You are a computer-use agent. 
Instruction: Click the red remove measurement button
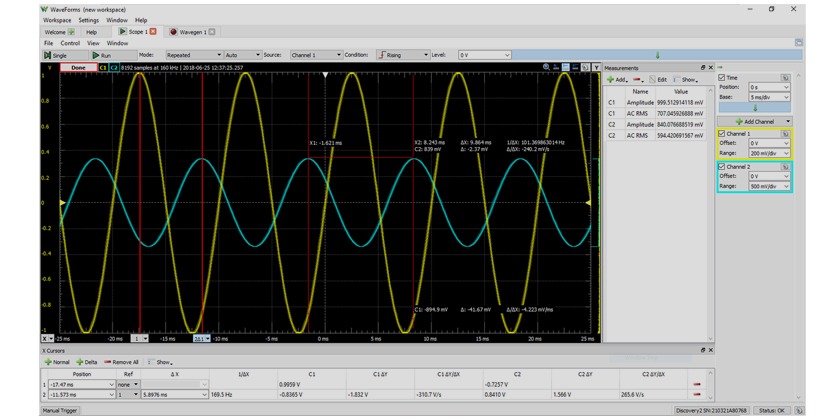click(x=638, y=79)
